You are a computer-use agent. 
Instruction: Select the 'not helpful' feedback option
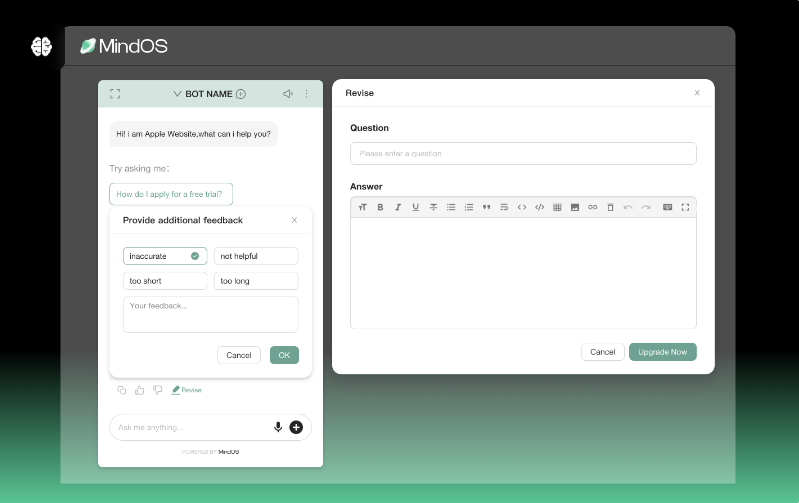click(x=256, y=256)
